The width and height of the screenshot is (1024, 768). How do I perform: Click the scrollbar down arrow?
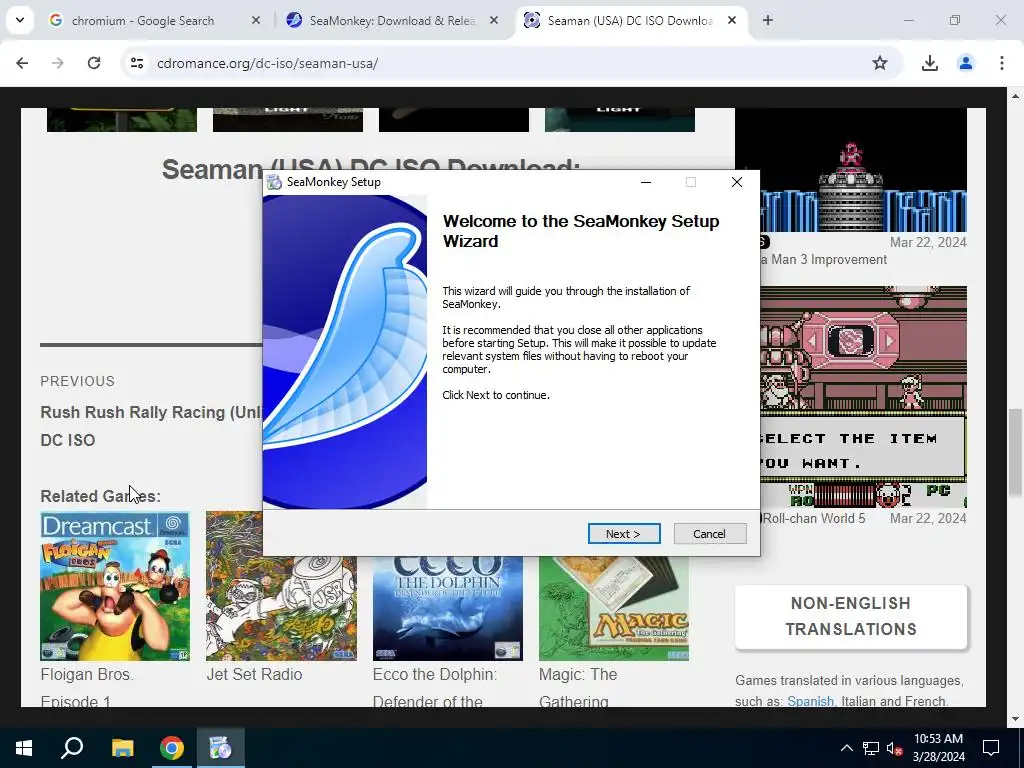[1015, 719]
